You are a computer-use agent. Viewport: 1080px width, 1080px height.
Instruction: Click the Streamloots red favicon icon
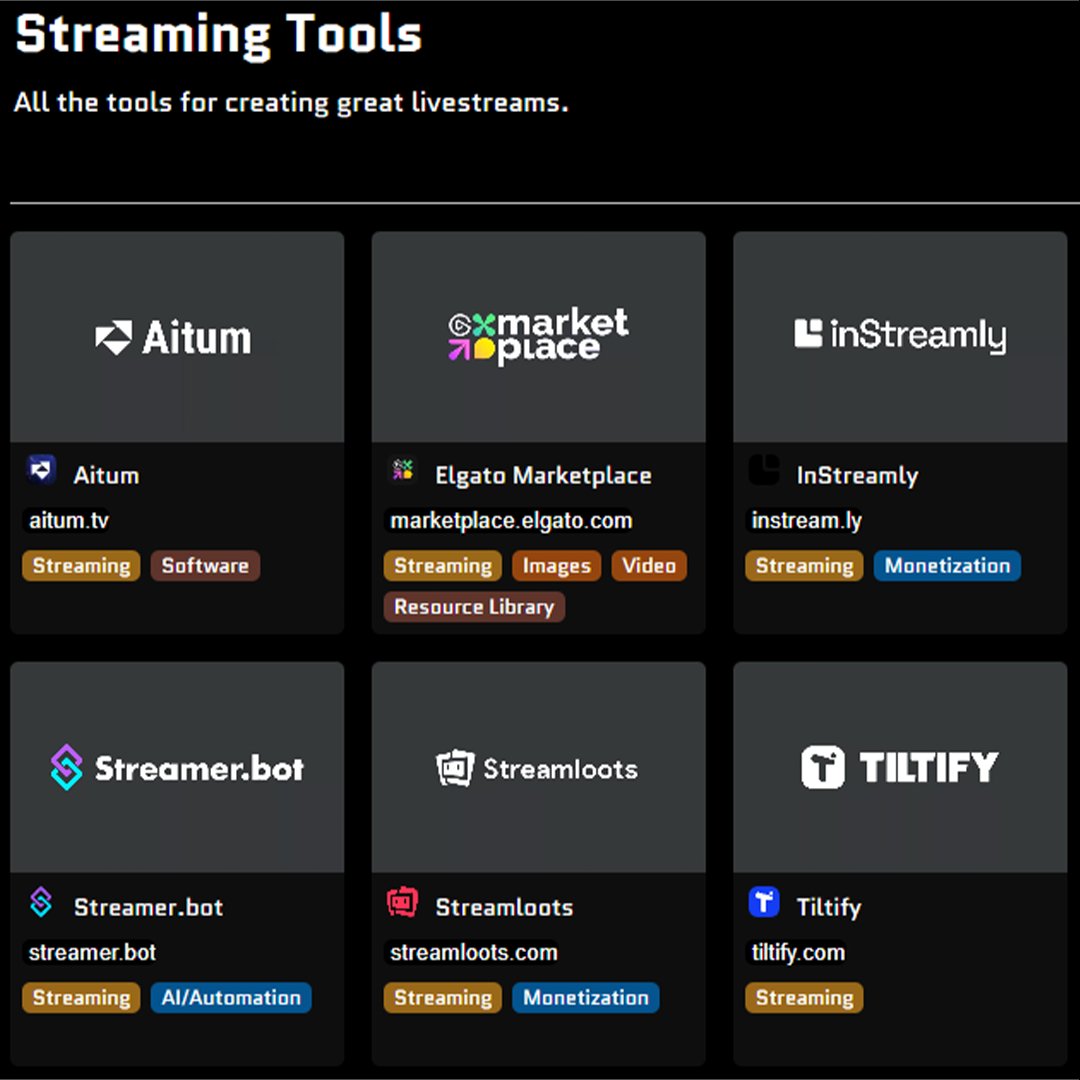(x=402, y=902)
